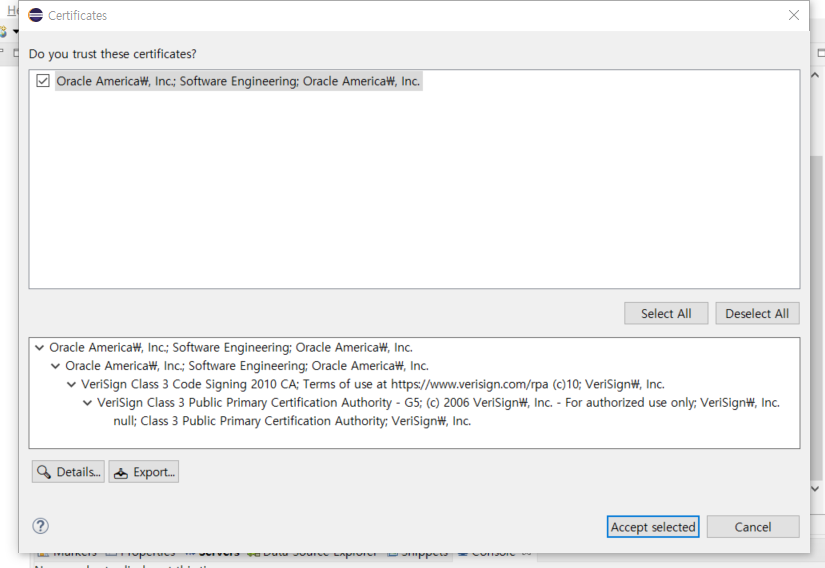The width and height of the screenshot is (825, 568).
Task: Select the top-level Oracle America tree row
Action: coord(231,348)
